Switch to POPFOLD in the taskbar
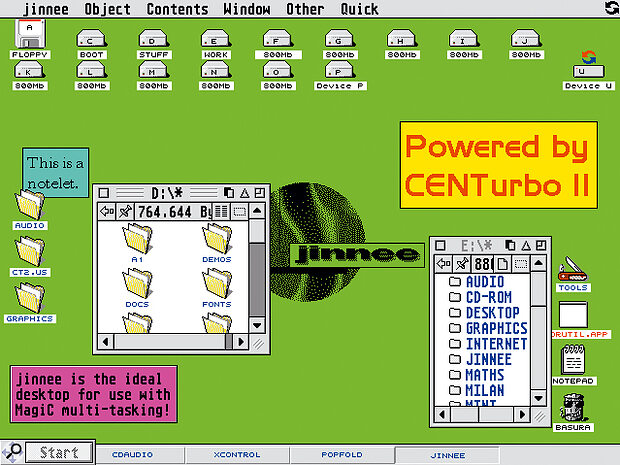This screenshot has height=465, width=620. coord(342,455)
